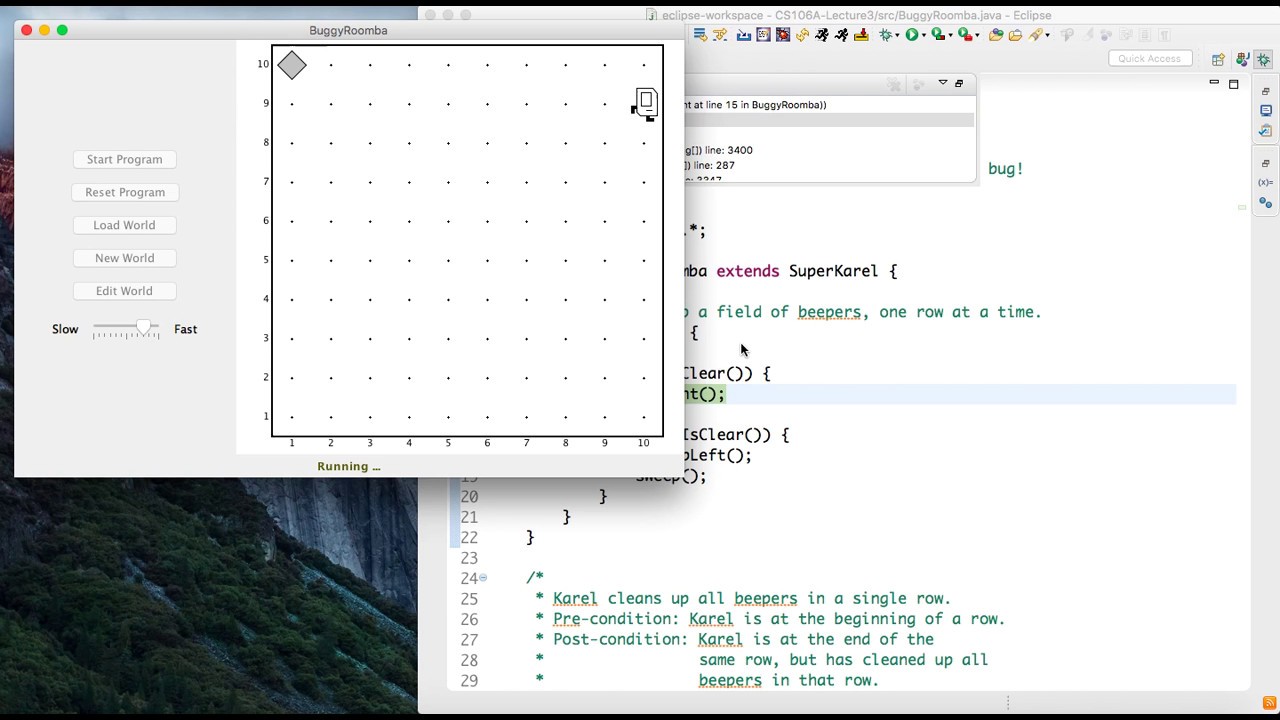
Task: Open the Breakpoints view from the right trim
Action: coord(1266,203)
